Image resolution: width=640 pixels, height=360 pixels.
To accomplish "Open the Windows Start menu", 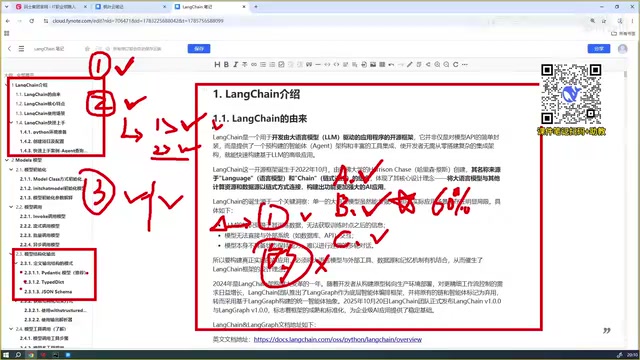I will tap(6, 355).
